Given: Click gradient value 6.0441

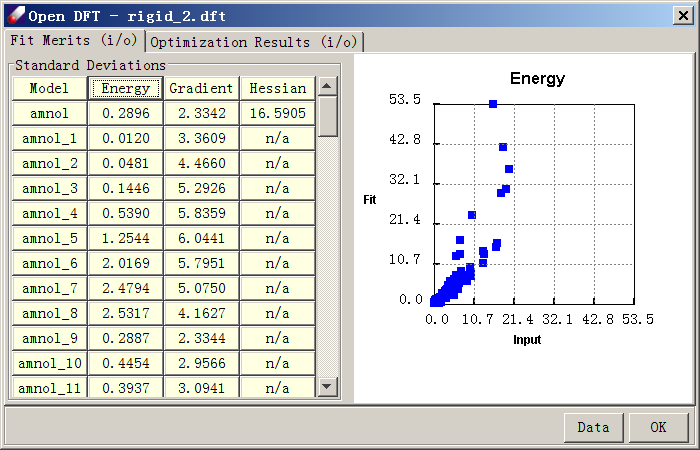Looking at the screenshot, I should click(201, 238).
